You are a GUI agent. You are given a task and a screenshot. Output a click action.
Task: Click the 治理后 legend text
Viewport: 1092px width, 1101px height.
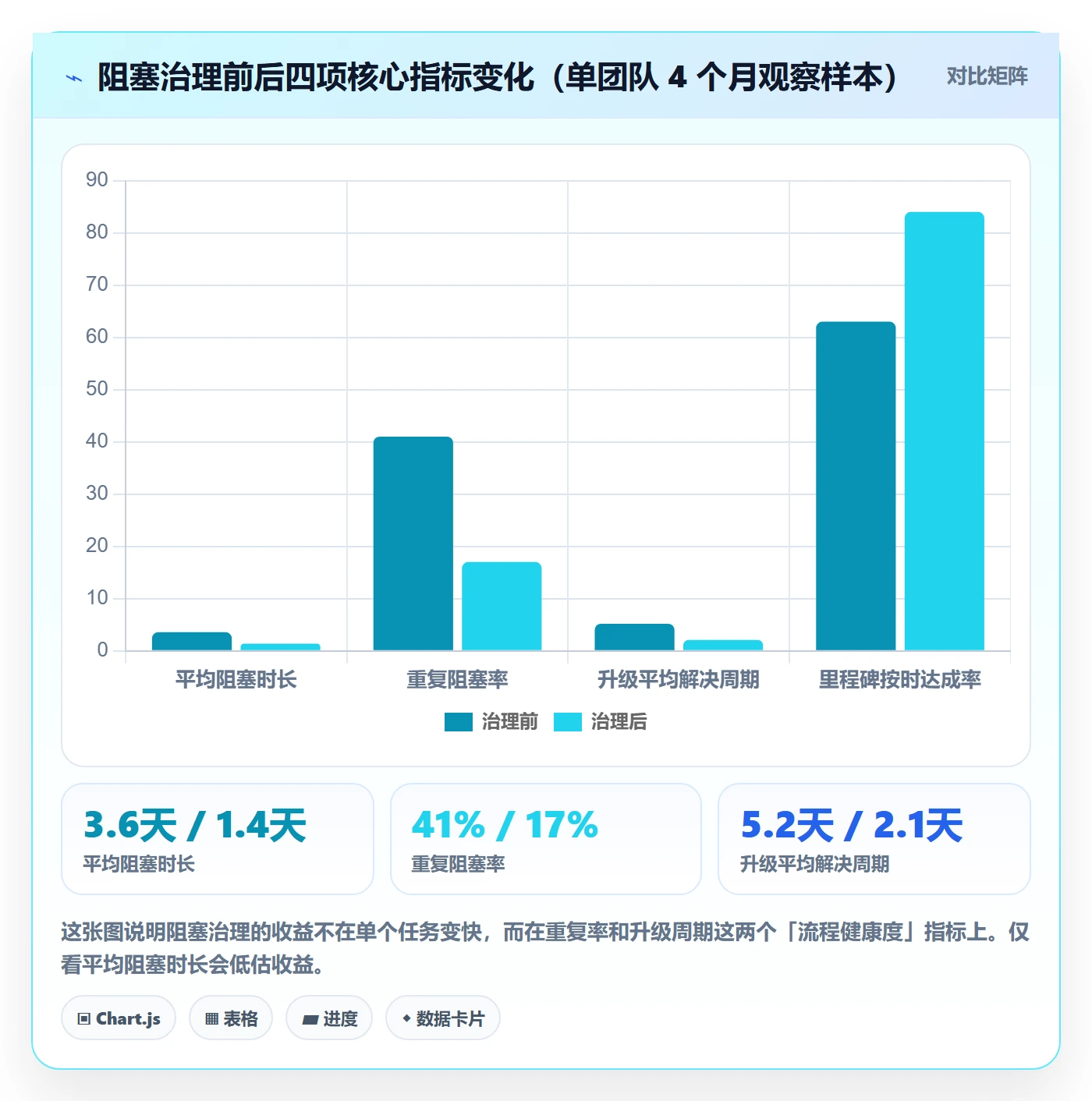[619, 722]
